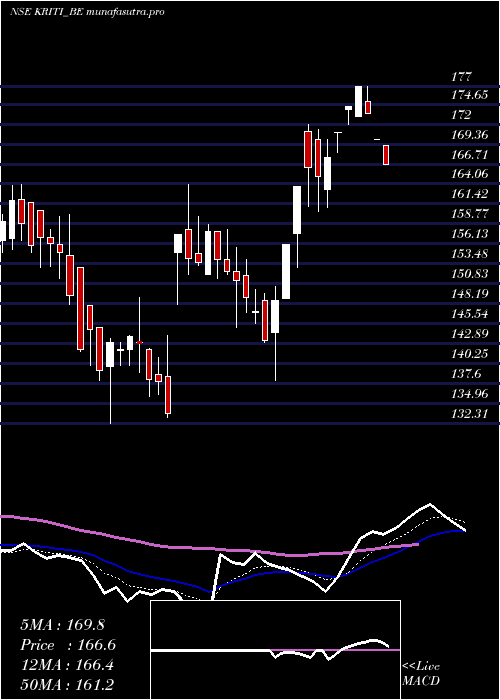500x700 pixels.
Task: Click the 142.89 price axis label
Action: [469, 333]
